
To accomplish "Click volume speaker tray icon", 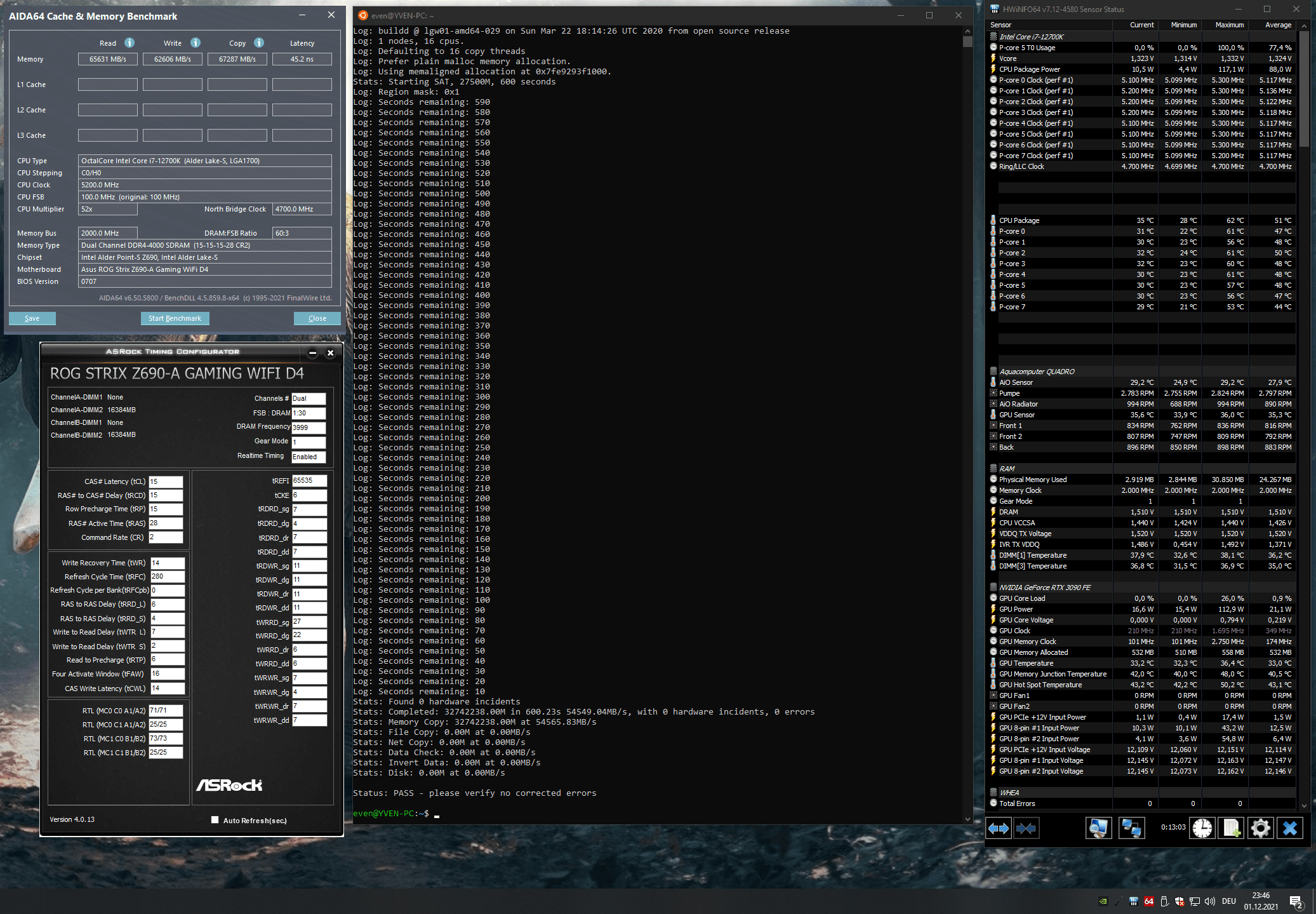I will click(1209, 901).
